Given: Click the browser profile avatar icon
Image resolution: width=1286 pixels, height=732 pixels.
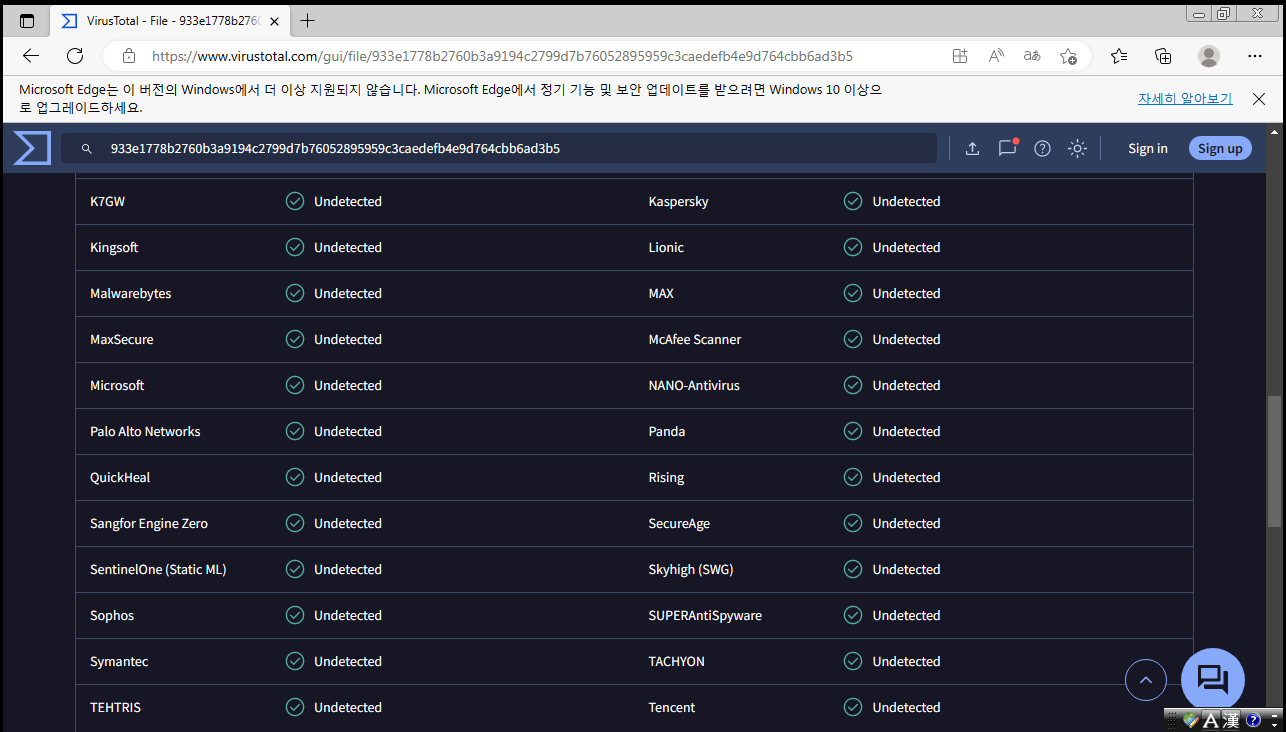Looking at the screenshot, I should click(1209, 56).
